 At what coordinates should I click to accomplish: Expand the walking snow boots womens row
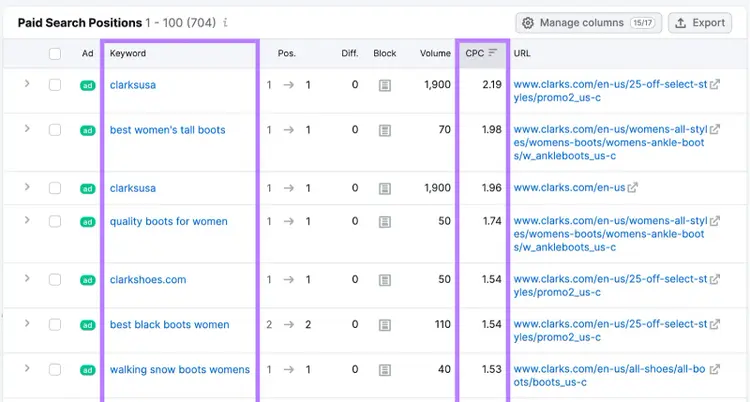[x=27, y=368]
